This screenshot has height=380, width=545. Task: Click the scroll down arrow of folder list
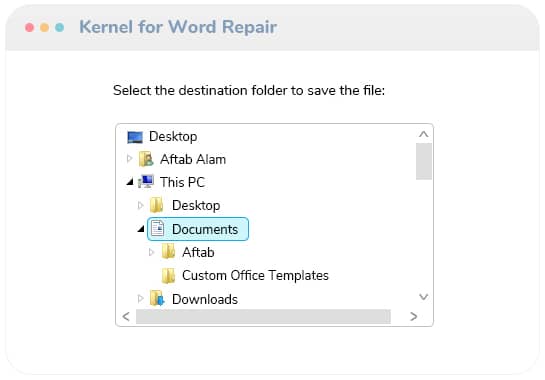[424, 297]
